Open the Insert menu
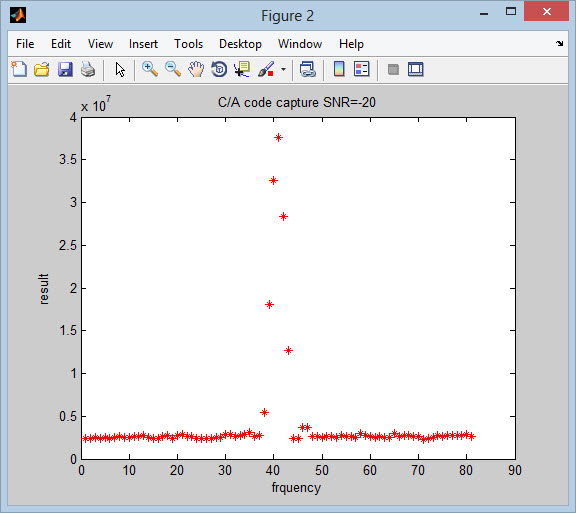This screenshot has width=576, height=513. pyautogui.click(x=143, y=44)
